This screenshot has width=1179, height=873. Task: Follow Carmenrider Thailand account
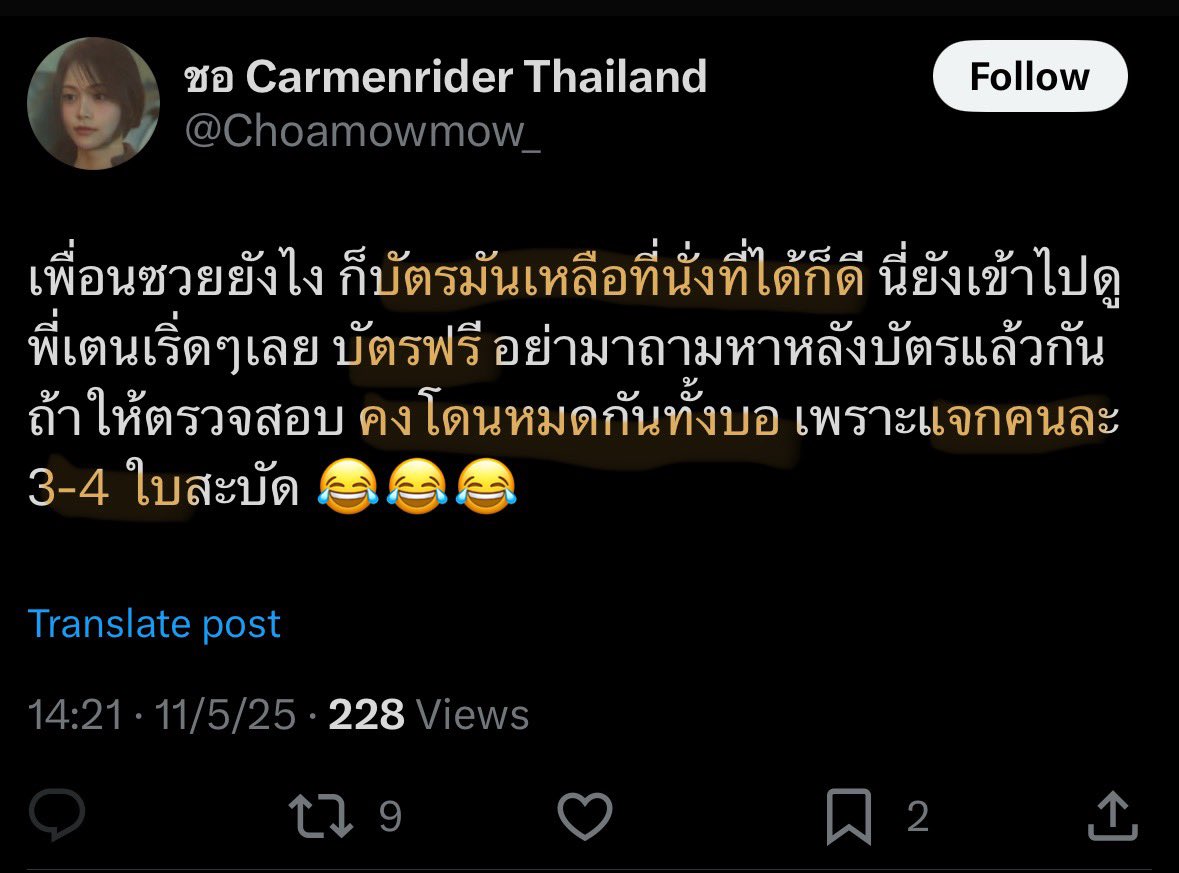point(1029,77)
